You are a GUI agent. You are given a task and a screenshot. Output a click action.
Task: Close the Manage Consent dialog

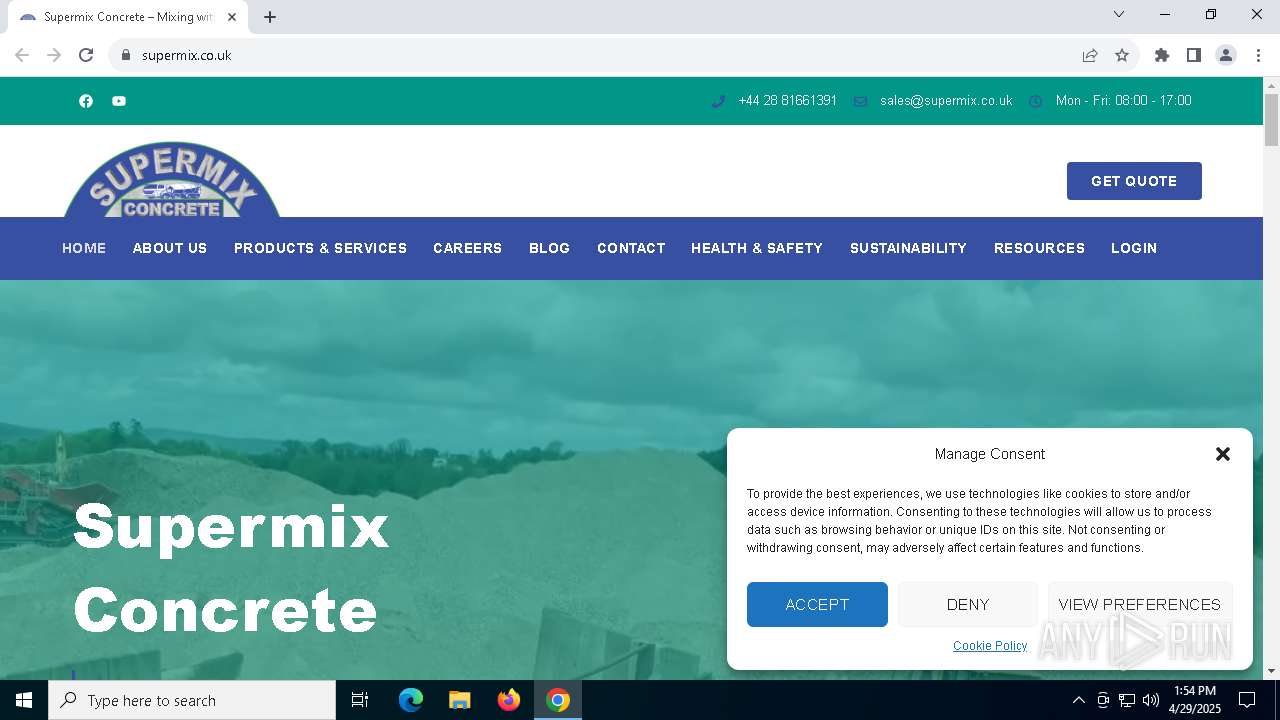point(1222,454)
